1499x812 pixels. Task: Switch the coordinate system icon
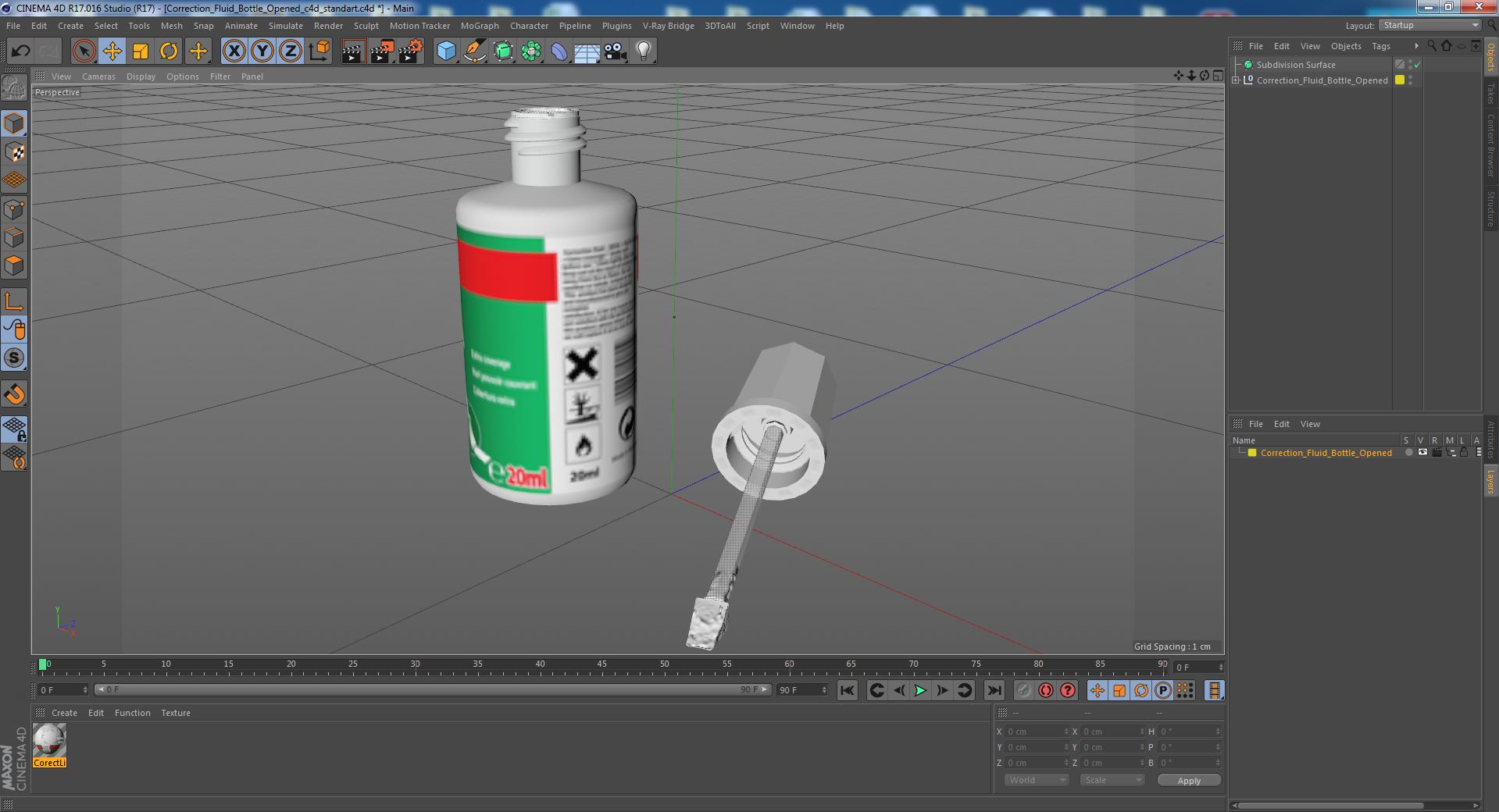[319, 52]
